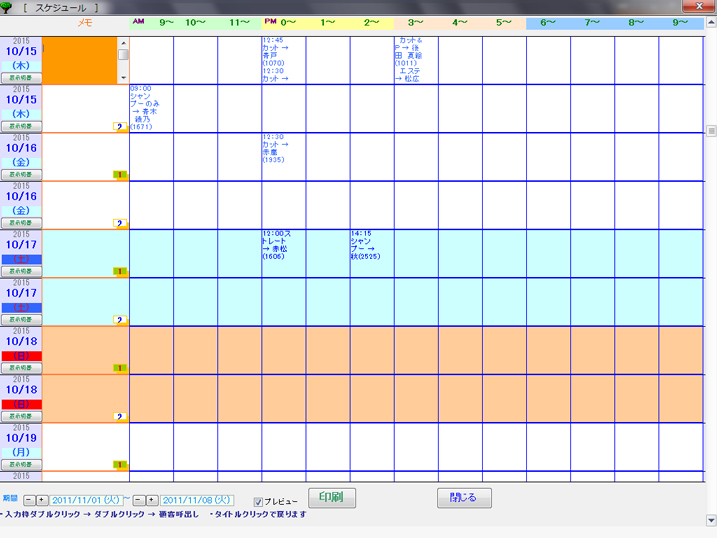Click the orange memo box in the first row

click(x=80, y=60)
